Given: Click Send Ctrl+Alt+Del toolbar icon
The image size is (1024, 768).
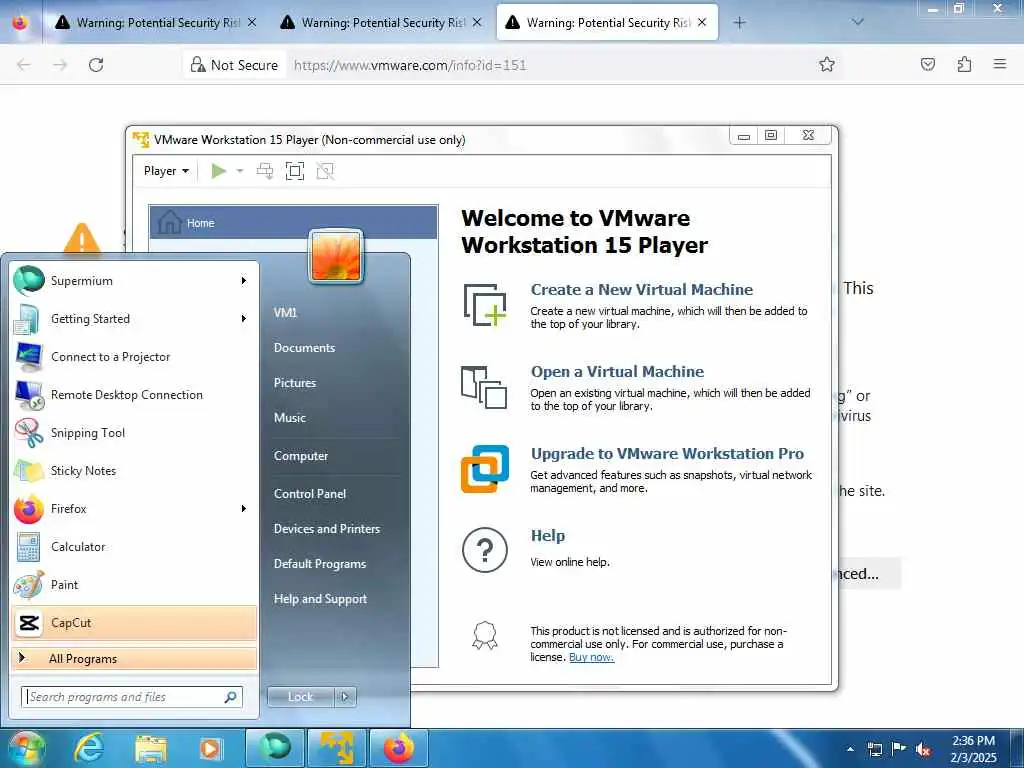Looking at the screenshot, I should pyautogui.click(x=264, y=171).
